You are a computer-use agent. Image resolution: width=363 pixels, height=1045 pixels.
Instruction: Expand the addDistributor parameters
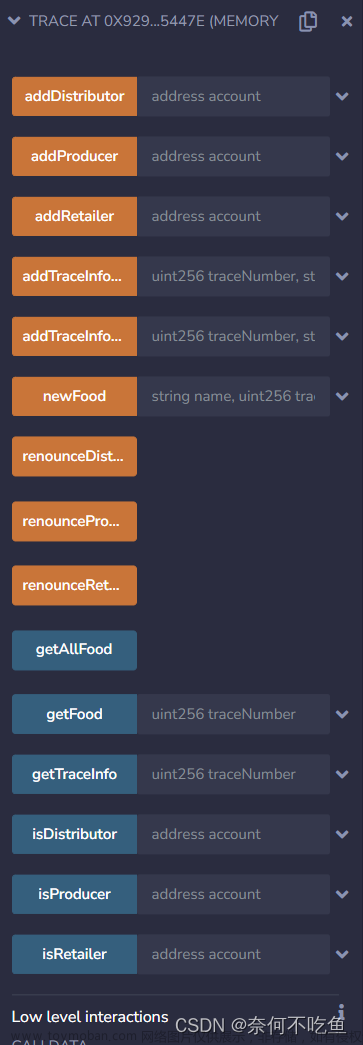point(342,96)
